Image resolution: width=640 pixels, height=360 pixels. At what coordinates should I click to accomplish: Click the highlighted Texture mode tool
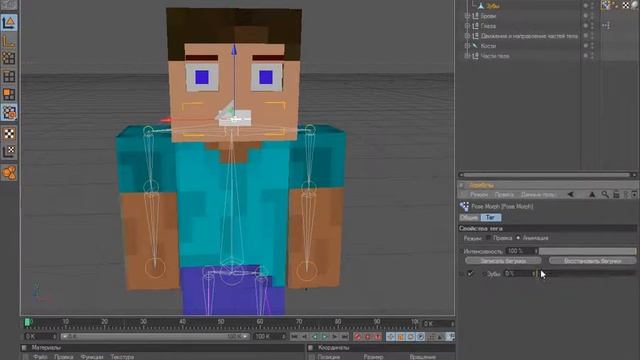tap(9, 113)
